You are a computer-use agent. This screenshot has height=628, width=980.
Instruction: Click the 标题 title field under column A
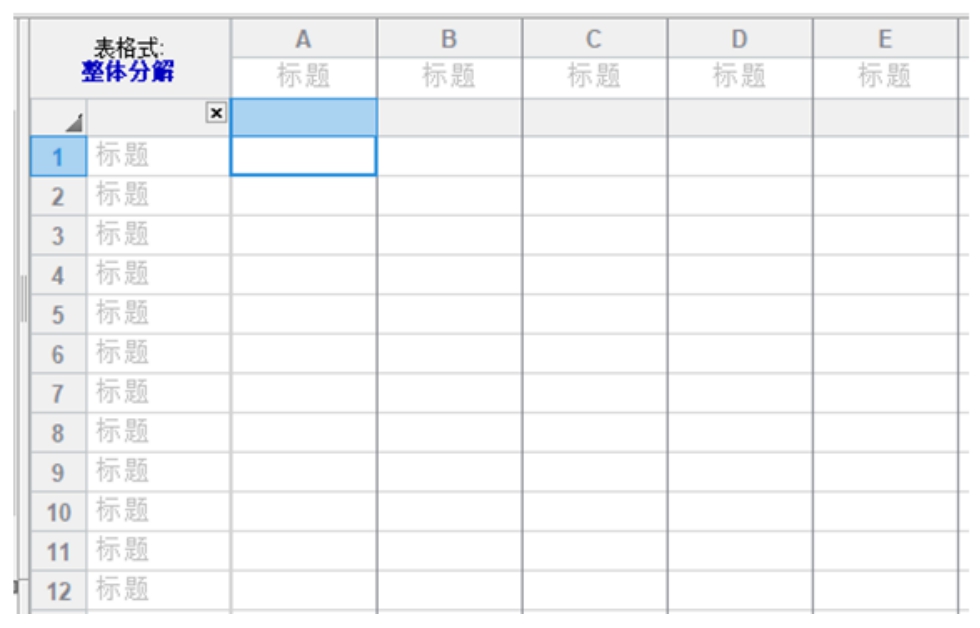(304, 77)
